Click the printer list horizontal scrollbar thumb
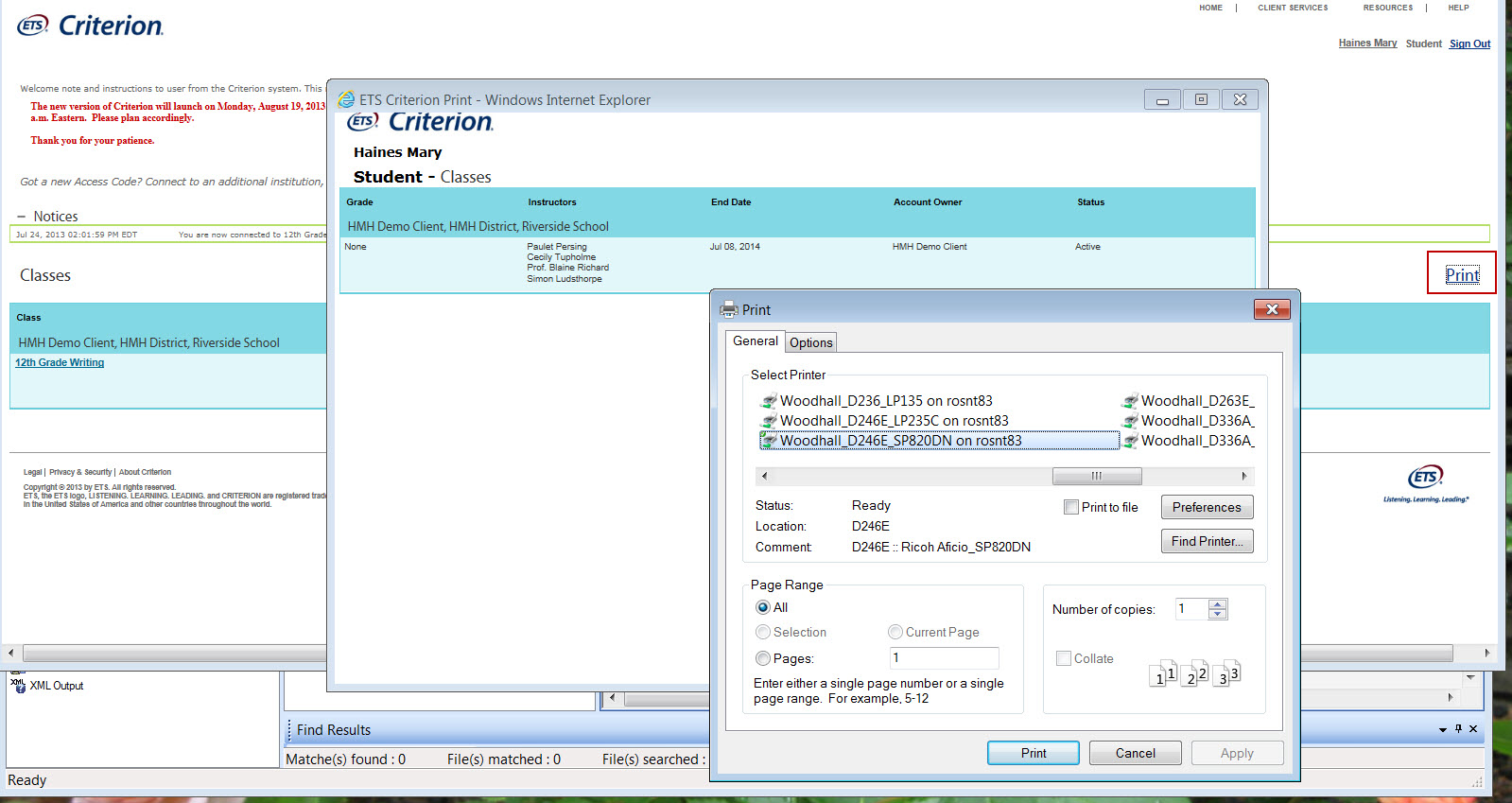1512x803 pixels. 1097,476
